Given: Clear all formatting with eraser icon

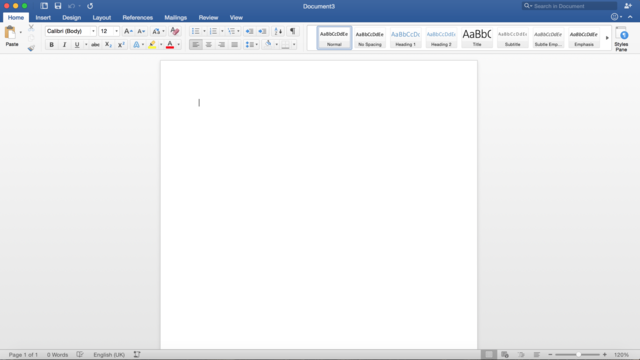Looking at the screenshot, I should 175,31.
